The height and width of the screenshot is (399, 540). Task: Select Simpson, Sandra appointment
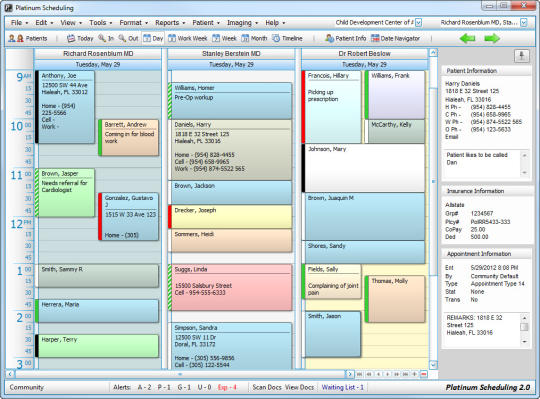click(230, 346)
